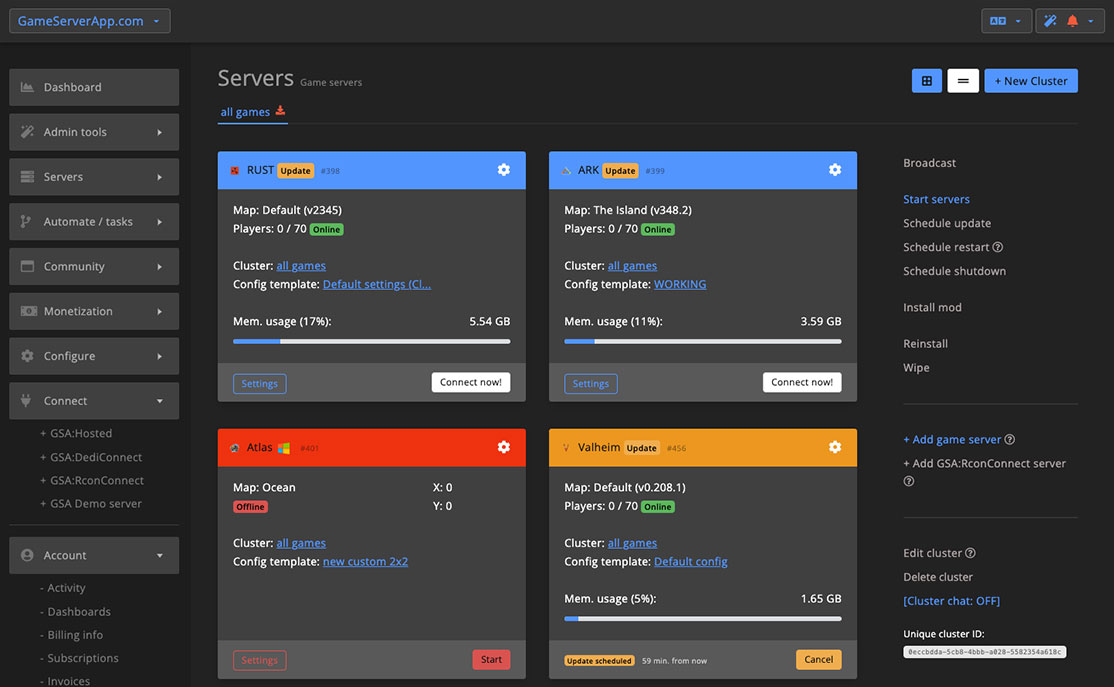This screenshot has height=687, width=1114.
Task: Click the RUST game logo icon
Action: tap(234, 171)
